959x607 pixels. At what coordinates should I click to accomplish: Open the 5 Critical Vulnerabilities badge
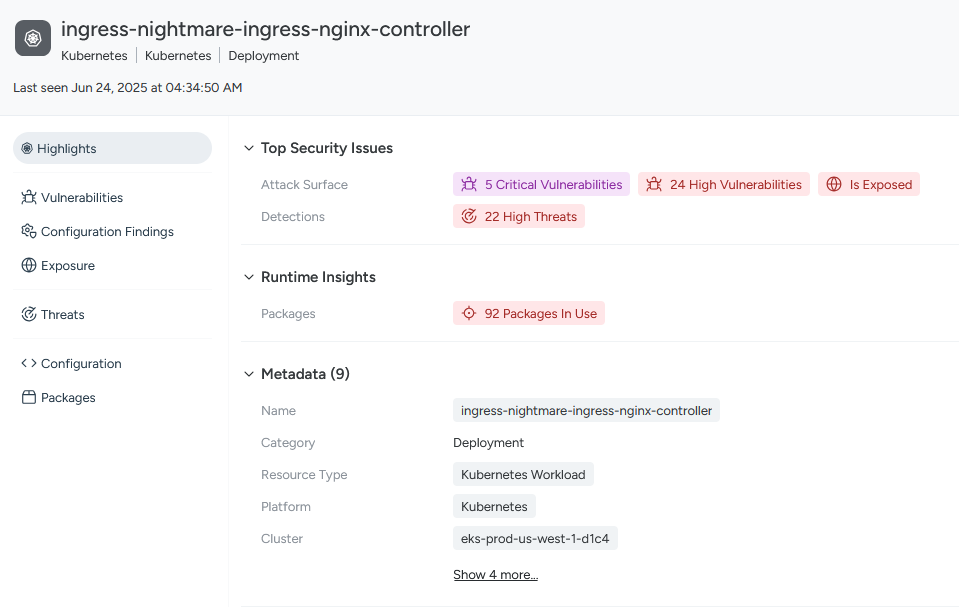[x=541, y=184]
